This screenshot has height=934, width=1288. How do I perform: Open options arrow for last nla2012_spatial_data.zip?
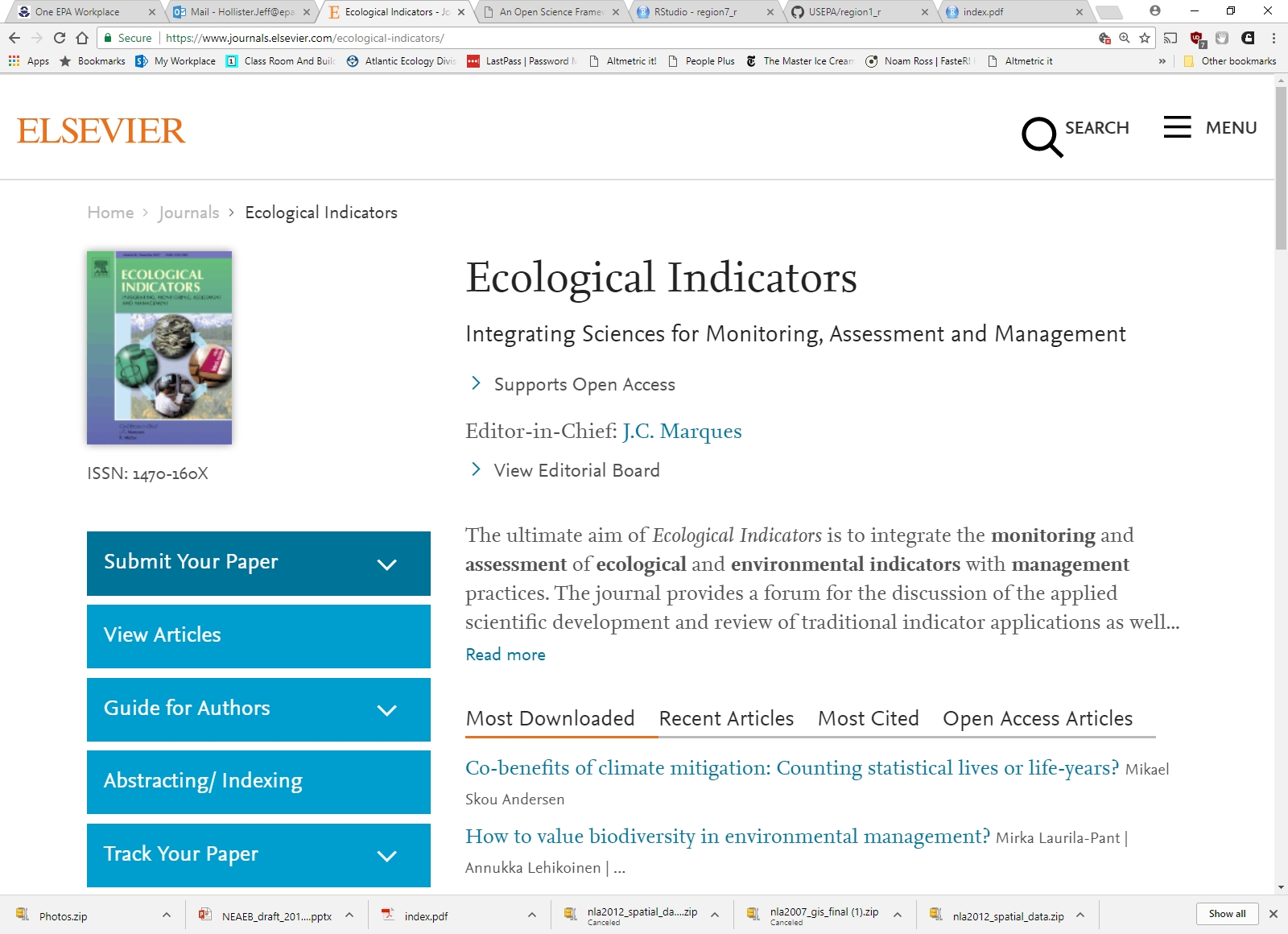(x=1080, y=915)
